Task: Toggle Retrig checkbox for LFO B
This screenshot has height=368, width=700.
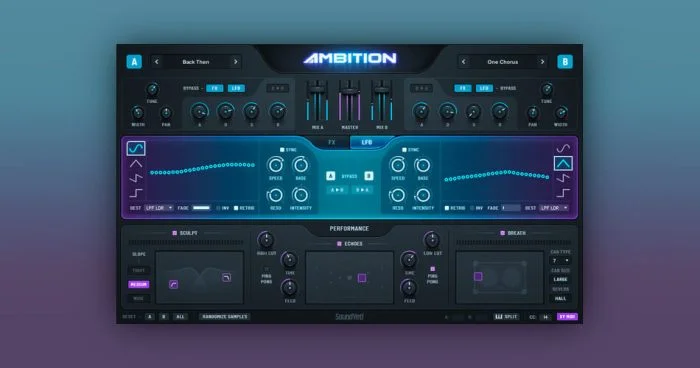Action: pyautogui.click(x=446, y=208)
